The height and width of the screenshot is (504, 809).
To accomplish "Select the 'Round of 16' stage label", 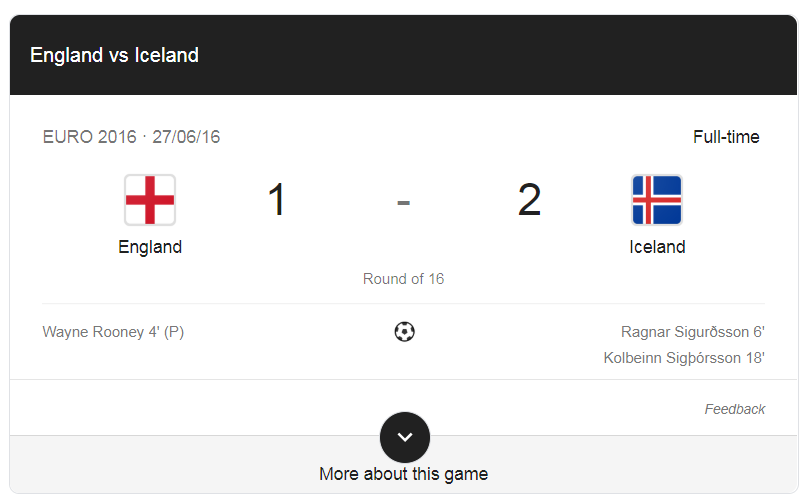I will pyautogui.click(x=403, y=279).
